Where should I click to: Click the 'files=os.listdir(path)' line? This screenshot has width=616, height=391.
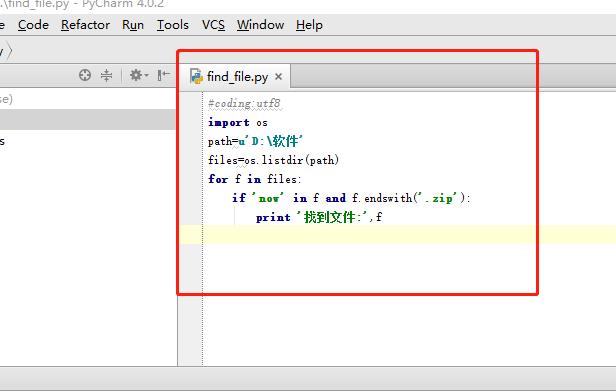coord(273,160)
